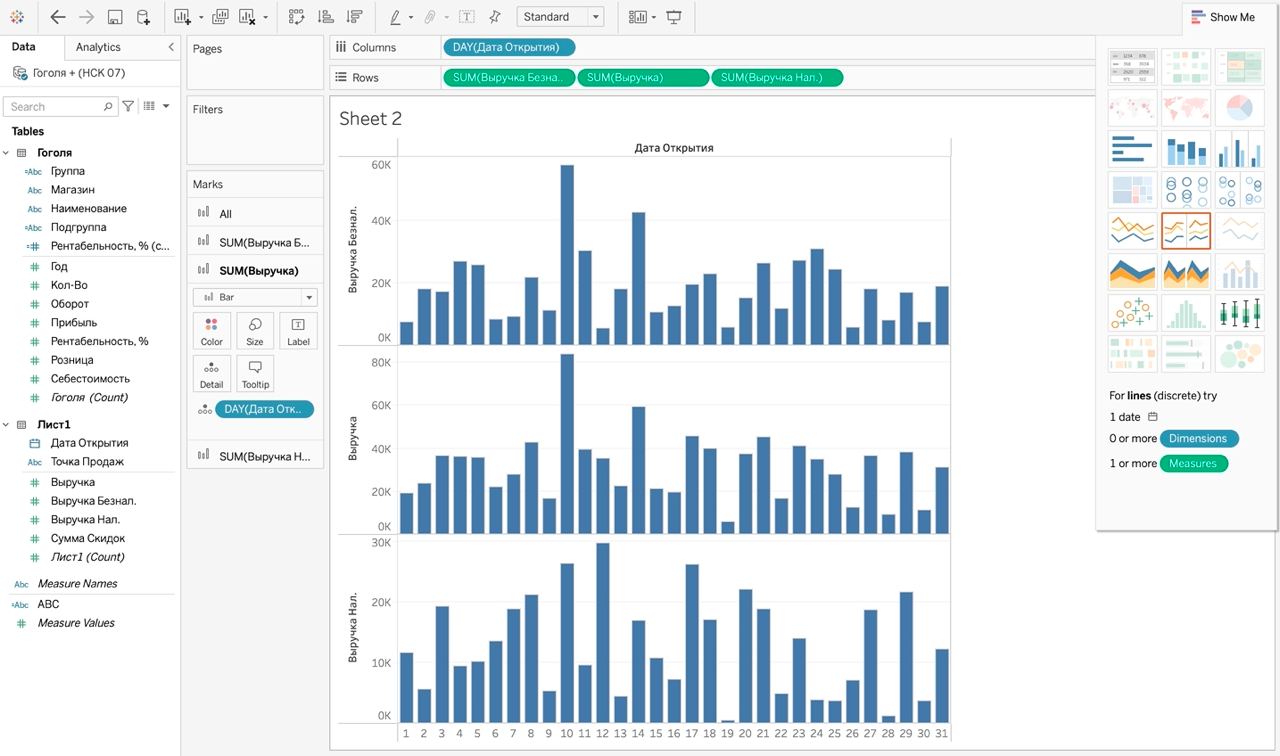Select circle views chart in Show Me
Image resolution: width=1280 pixels, height=756 pixels.
tap(1186, 190)
